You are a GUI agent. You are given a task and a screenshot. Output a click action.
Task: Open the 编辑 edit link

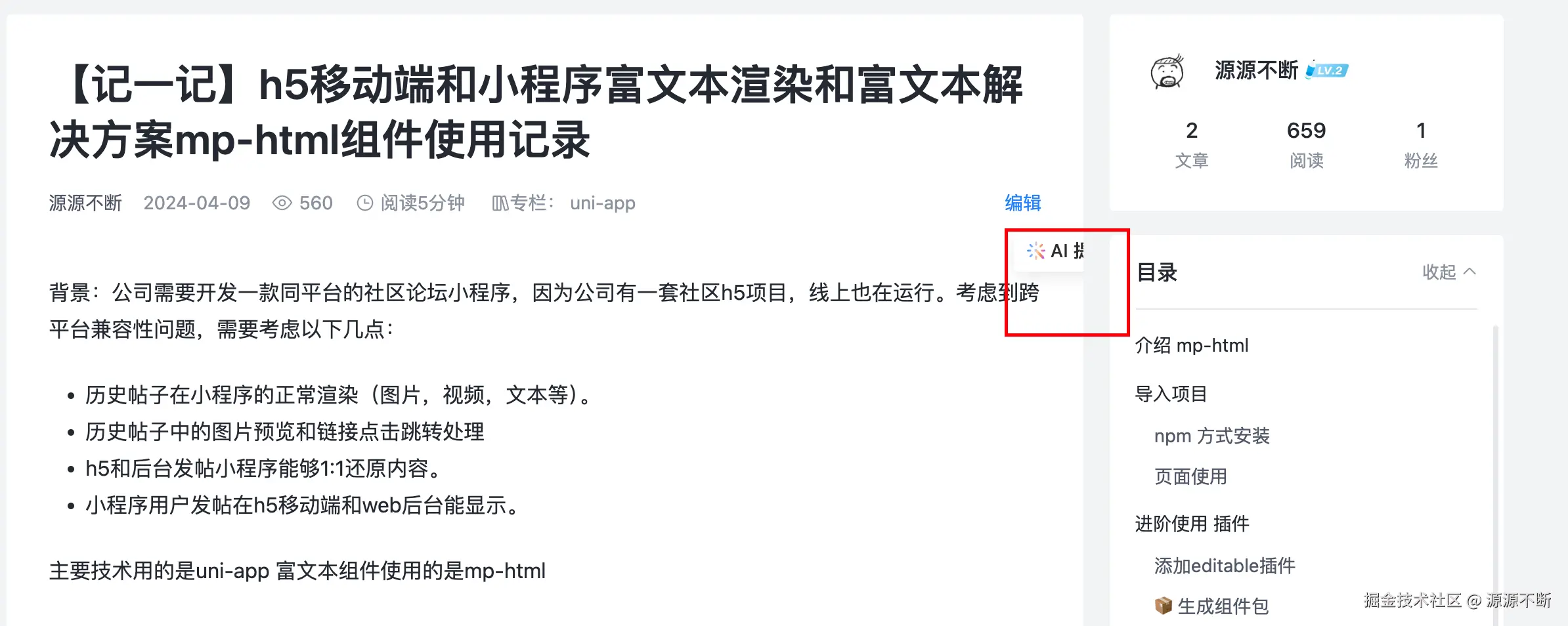click(1022, 203)
